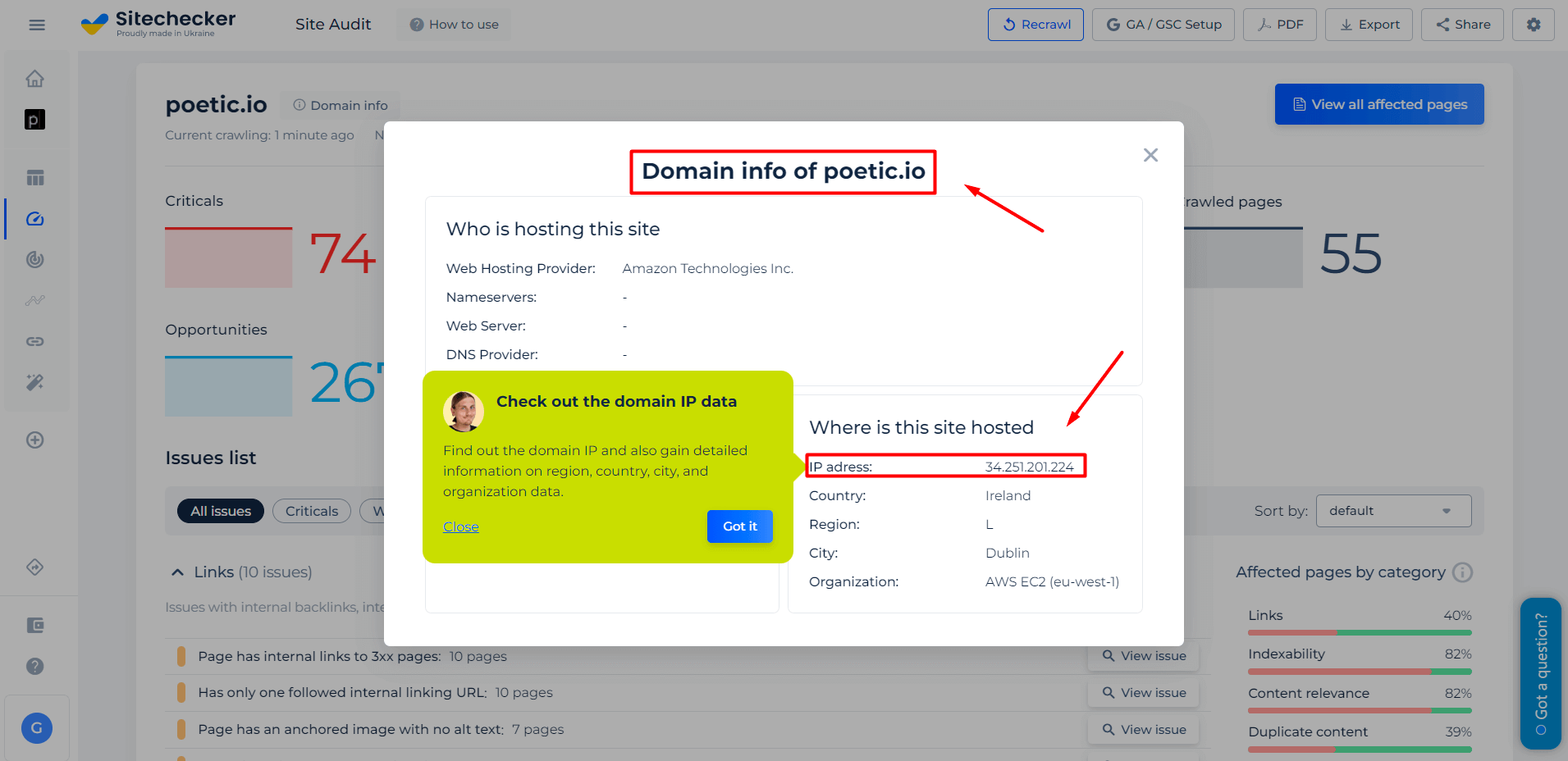Open the Sort by default dropdown
1568x761 pixels.
1393,511
